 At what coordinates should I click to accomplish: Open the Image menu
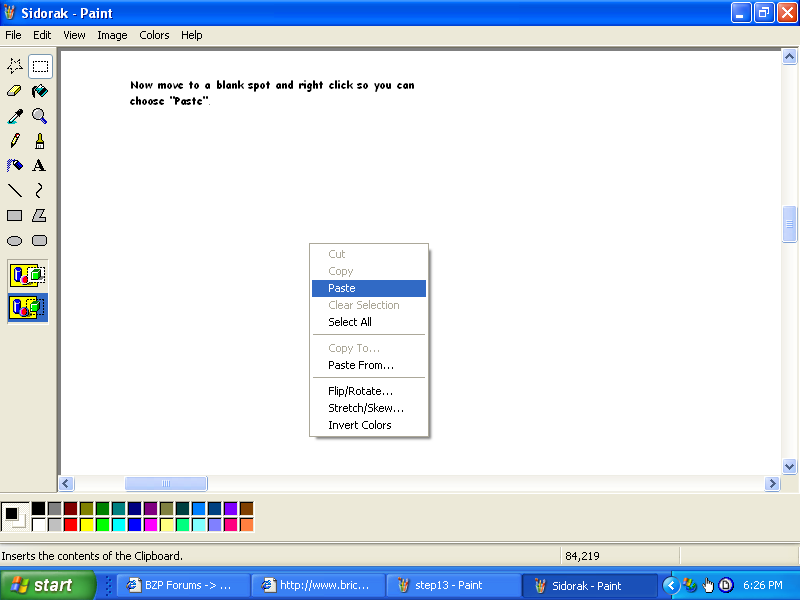point(112,35)
